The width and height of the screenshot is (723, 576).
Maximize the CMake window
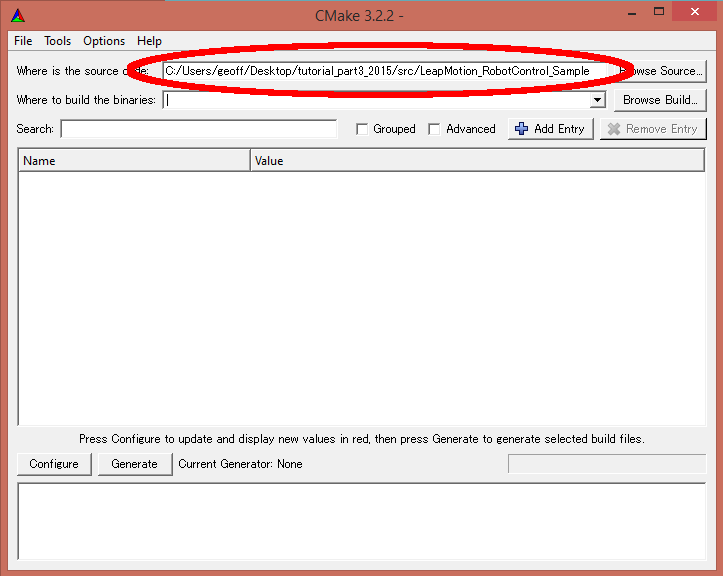659,12
